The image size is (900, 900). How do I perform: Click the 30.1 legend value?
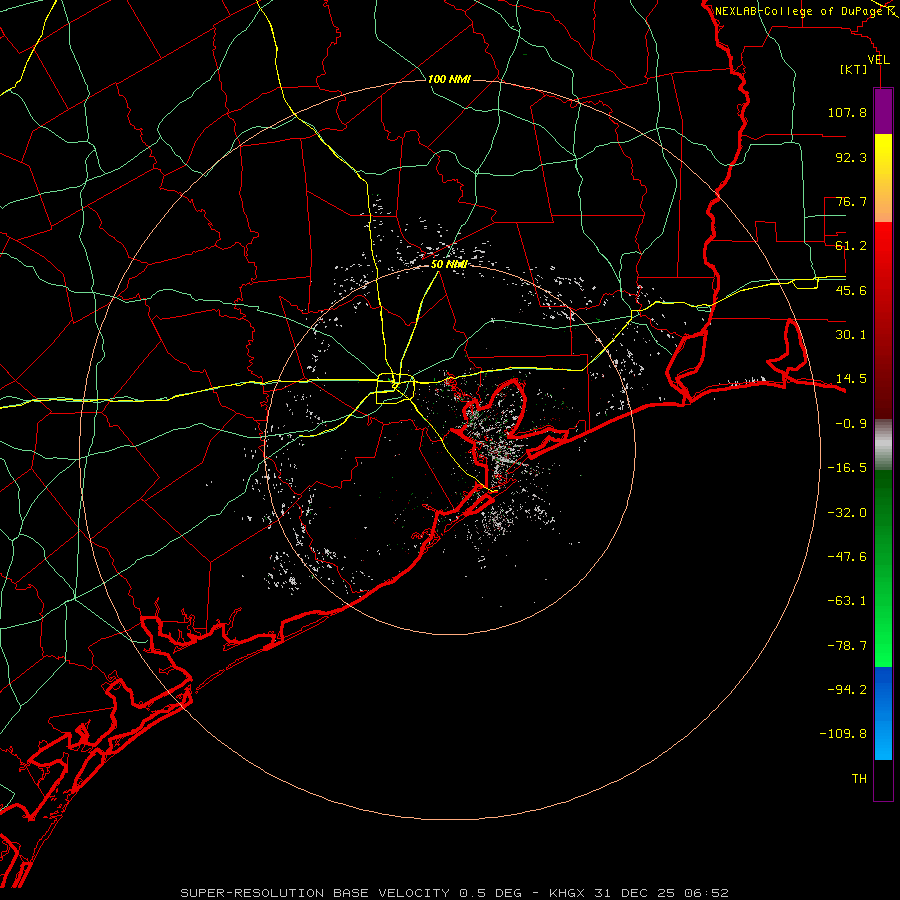click(851, 335)
